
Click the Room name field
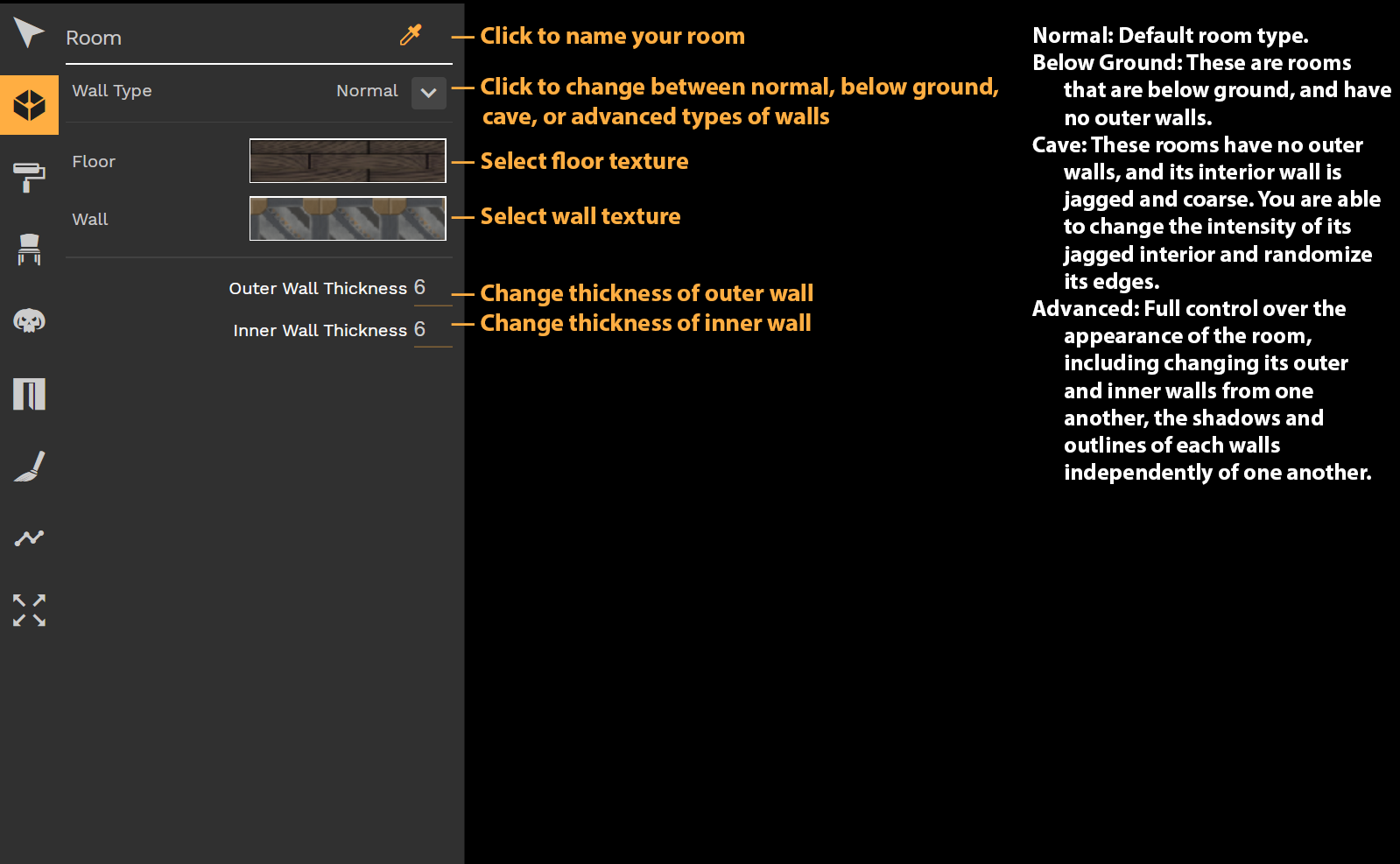[228, 39]
